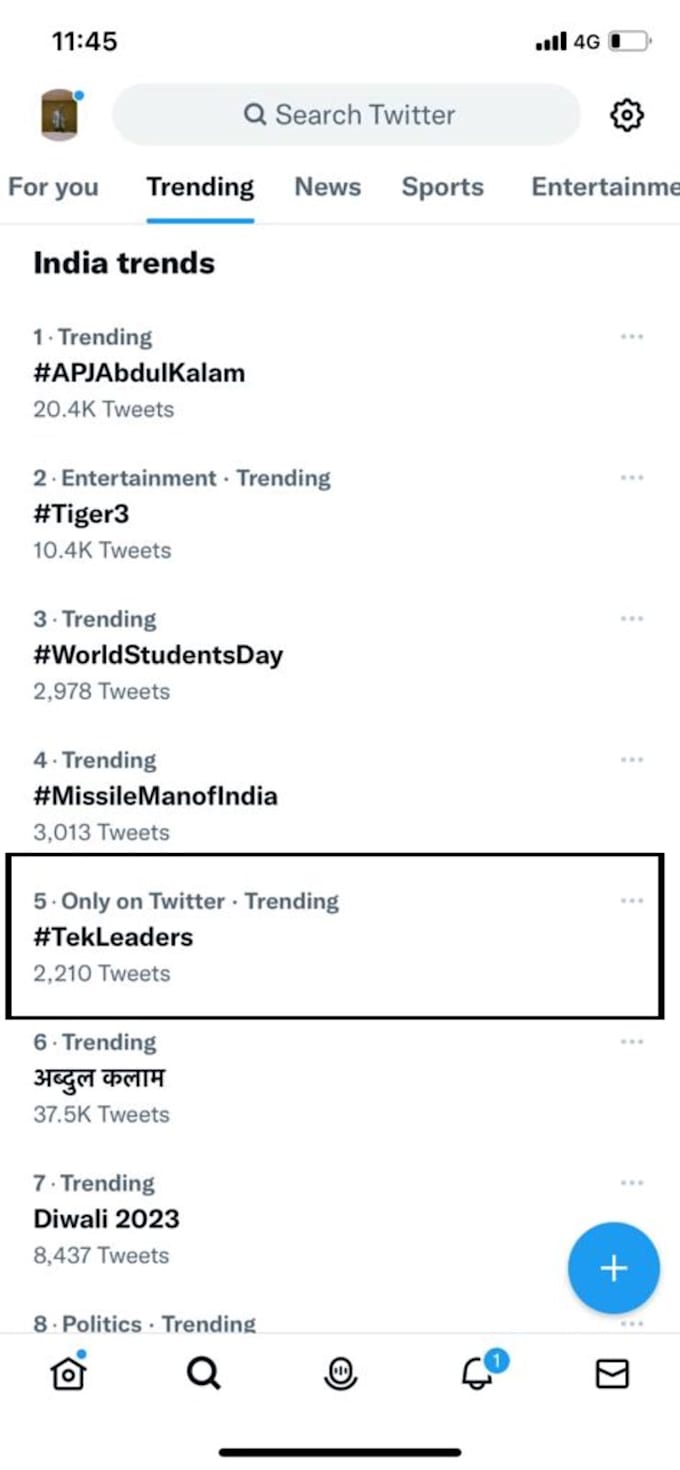Viewport: 680px width, 1470px height.
Task: Tap the search magnifier inside the search bar
Action: coord(257,114)
